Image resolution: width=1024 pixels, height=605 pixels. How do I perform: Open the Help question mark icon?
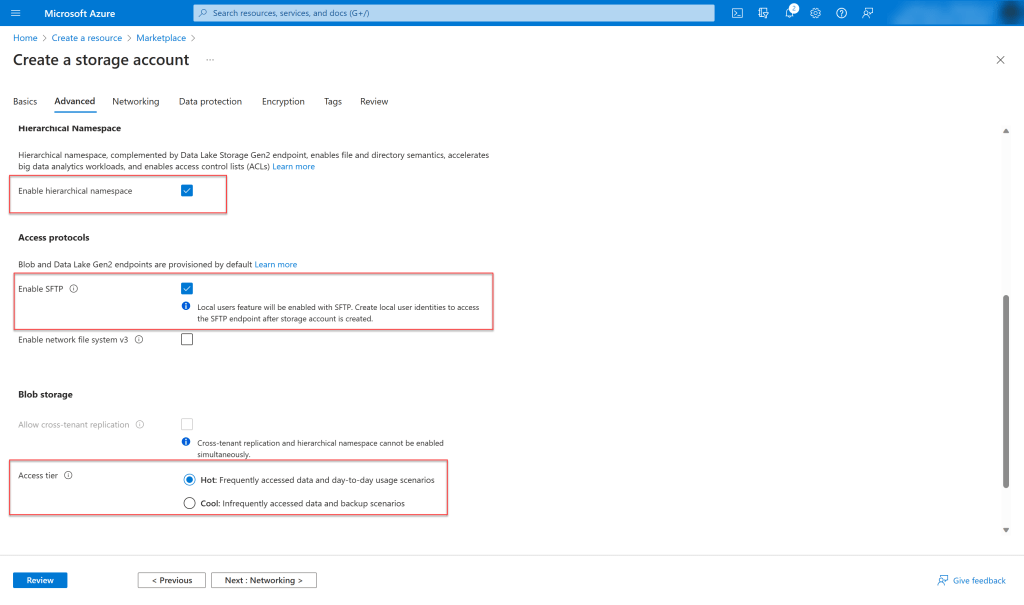(x=841, y=13)
